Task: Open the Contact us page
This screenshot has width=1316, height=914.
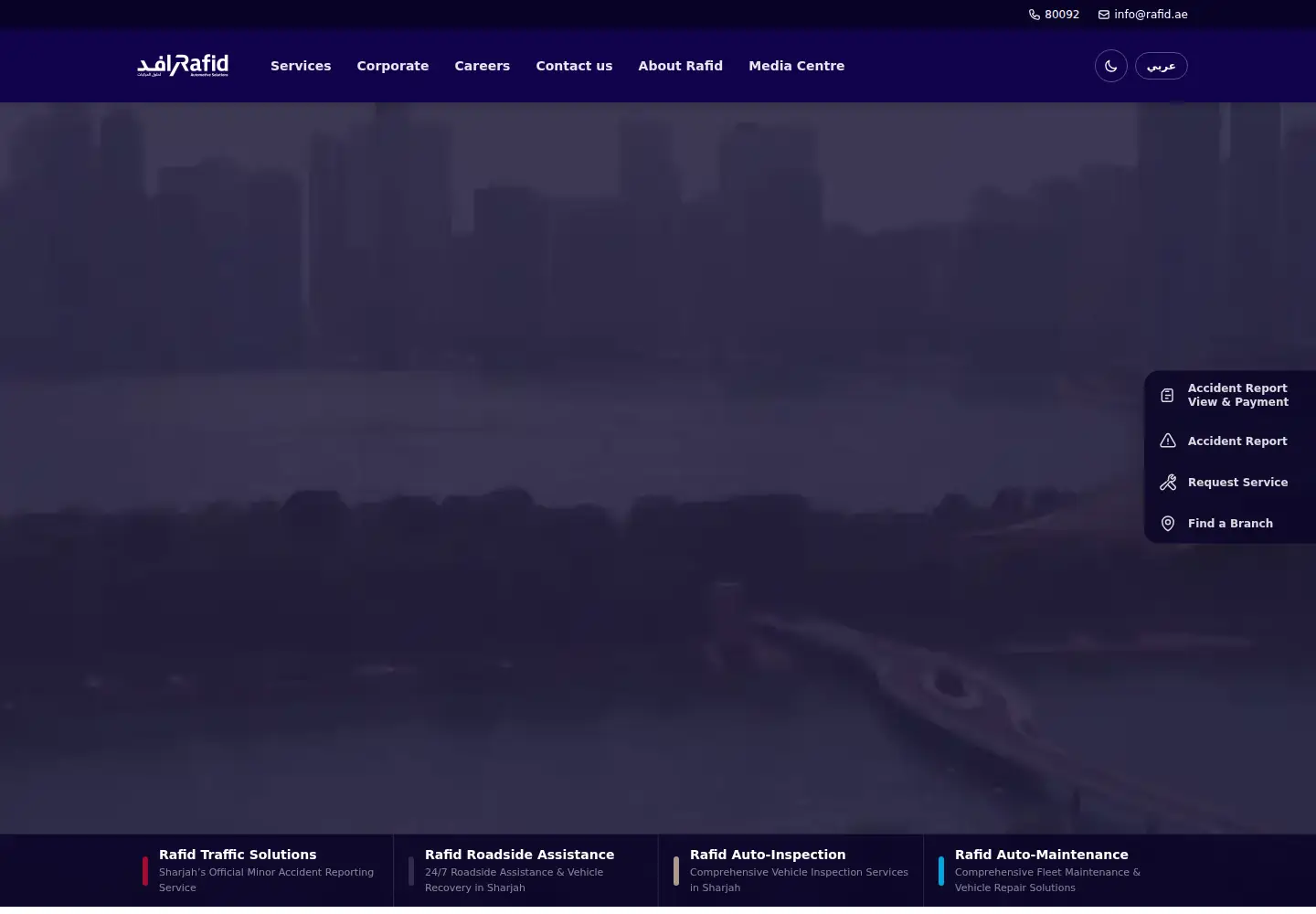Action: 574,66
